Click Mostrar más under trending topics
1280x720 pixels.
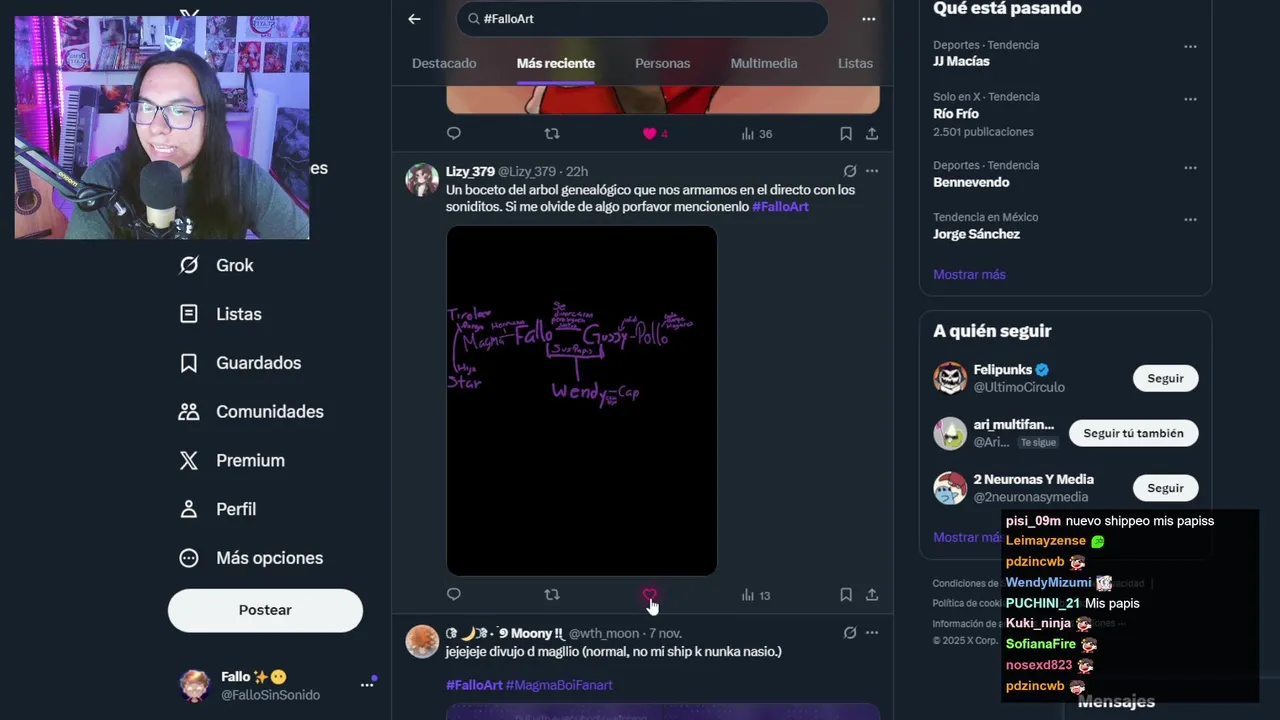[969, 274]
